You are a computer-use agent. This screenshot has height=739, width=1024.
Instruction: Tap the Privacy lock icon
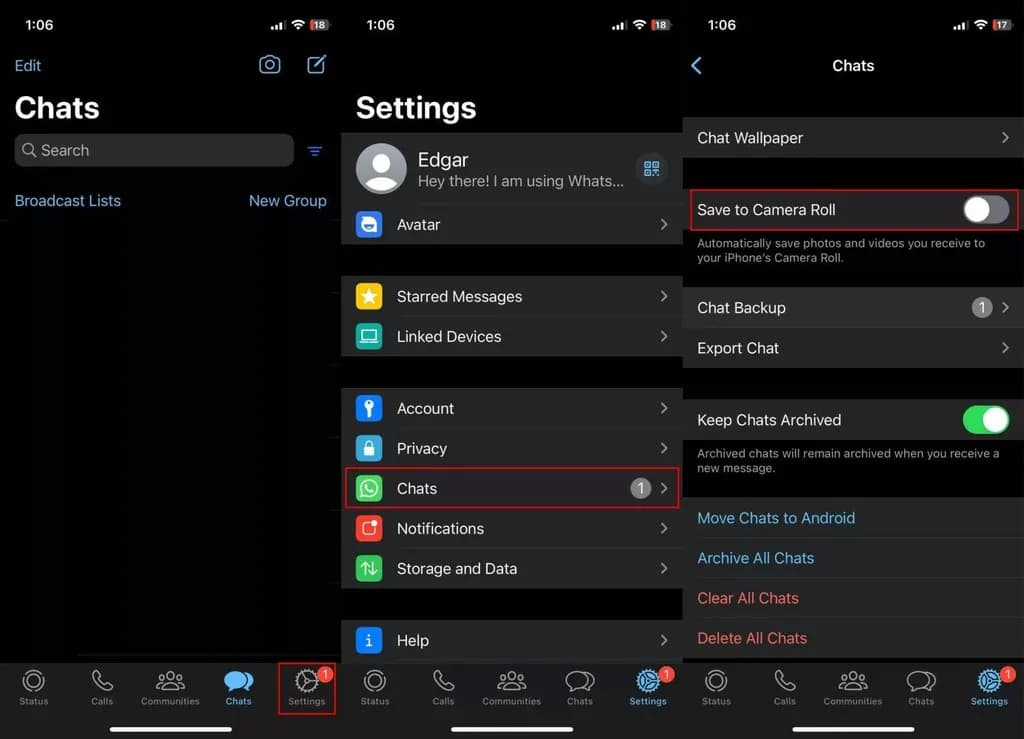pyautogui.click(x=369, y=448)
